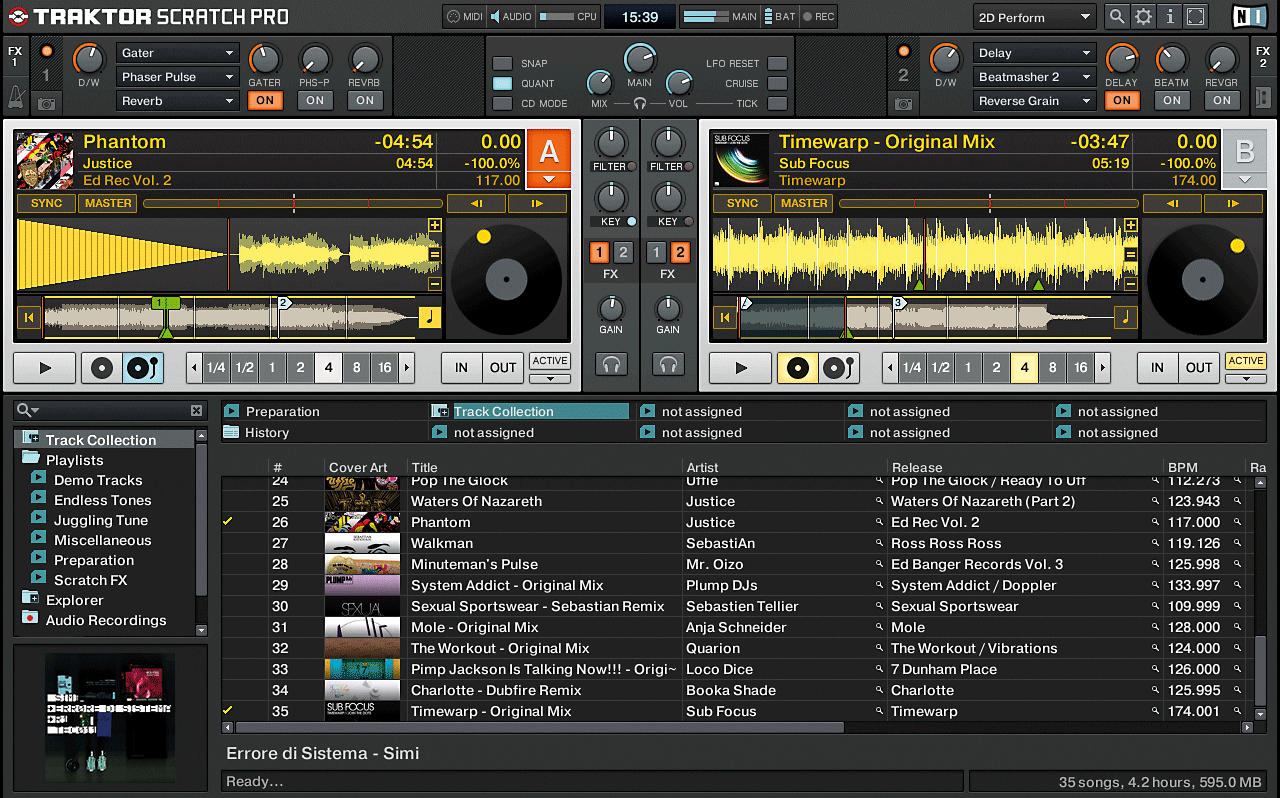The width and height of the screenshot is (1280, 798).
Task: Click the scratch turntable icon on Deck B
Action: pyautogui.click(x=837, y=368)
